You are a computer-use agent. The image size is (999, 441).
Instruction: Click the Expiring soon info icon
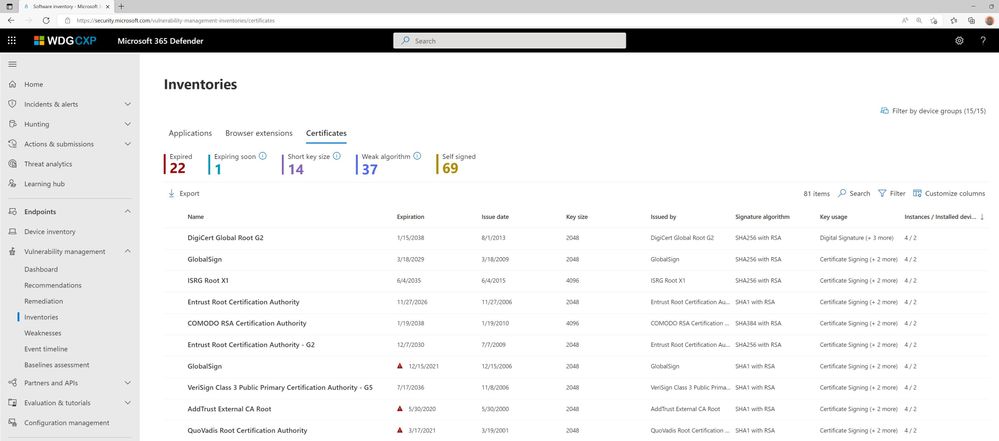[262, 155]
